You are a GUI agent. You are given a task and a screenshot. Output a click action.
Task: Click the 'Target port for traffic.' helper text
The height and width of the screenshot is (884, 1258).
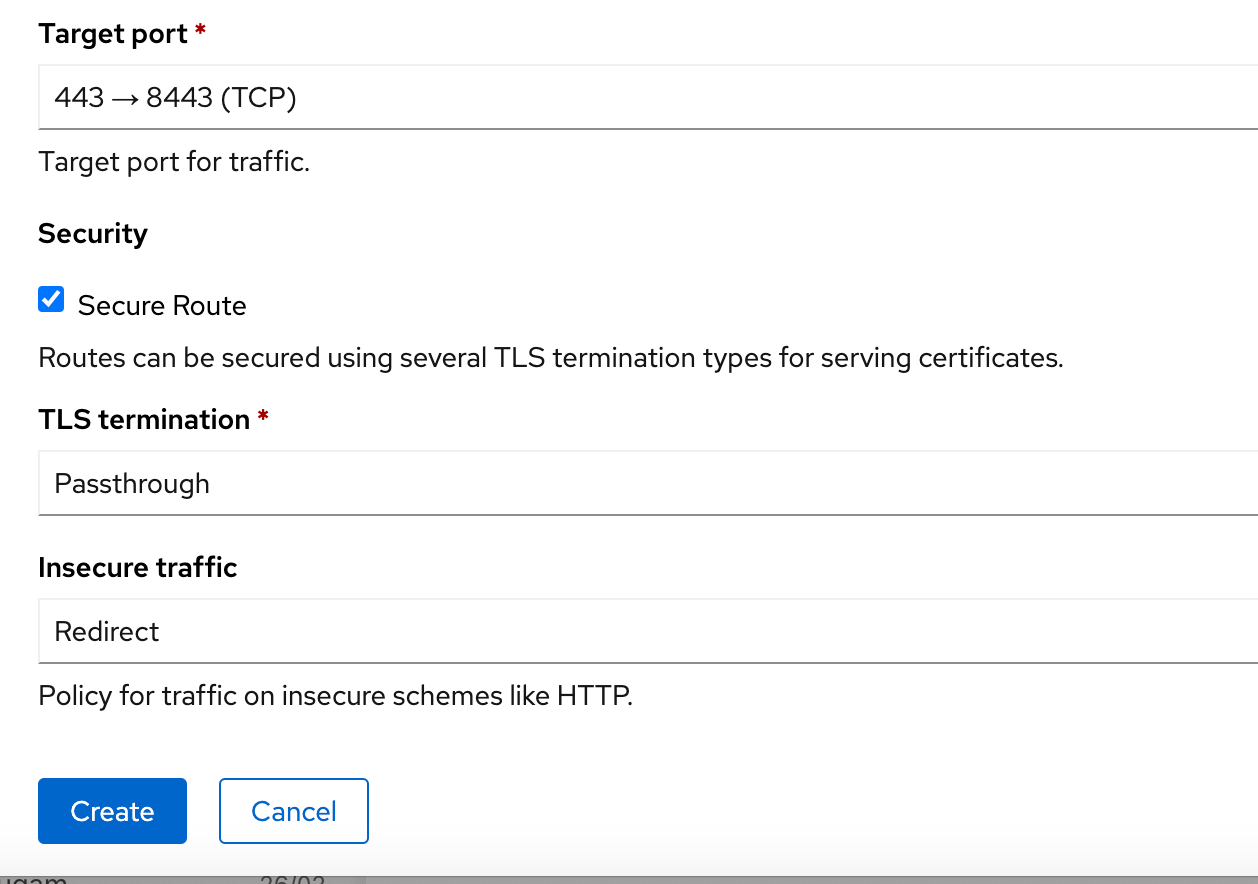pyautogui.click(x=174, y=162)
